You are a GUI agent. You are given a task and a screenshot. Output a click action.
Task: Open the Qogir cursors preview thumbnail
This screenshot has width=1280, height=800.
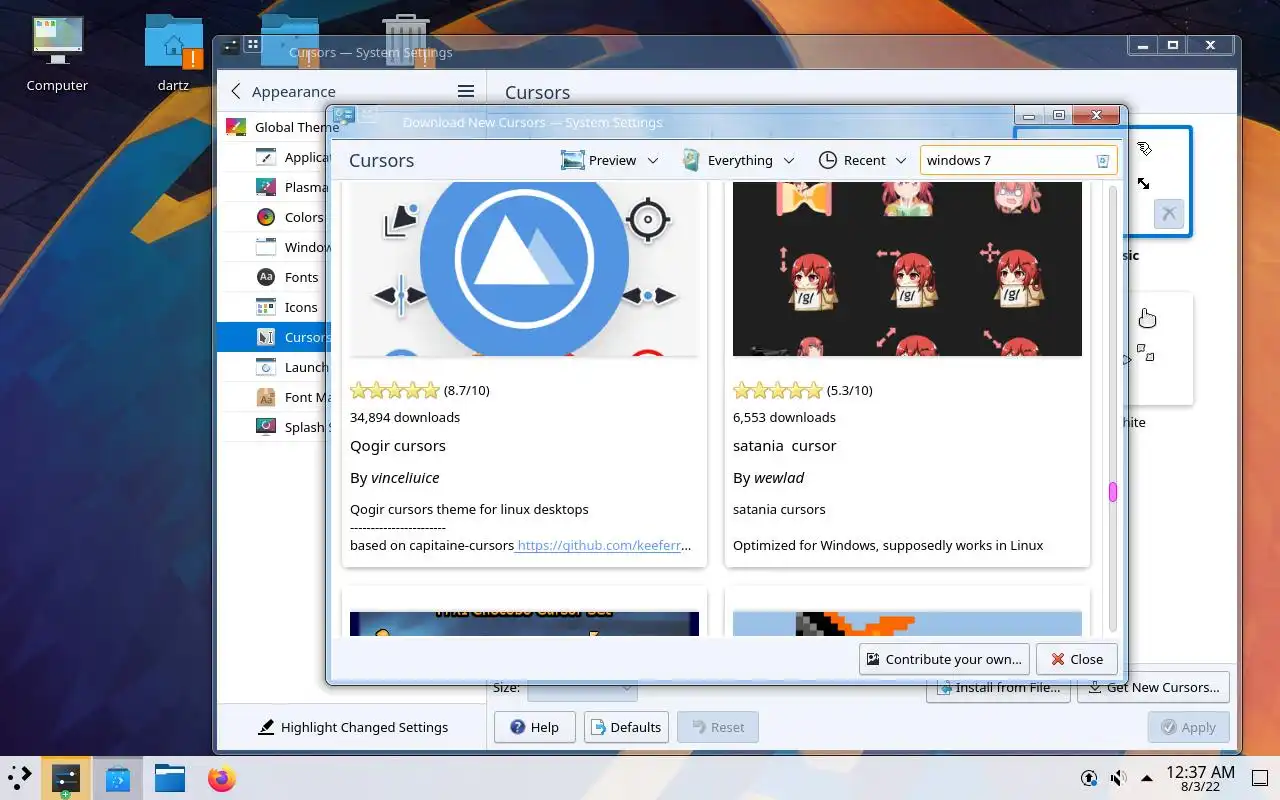coord(524,269)
